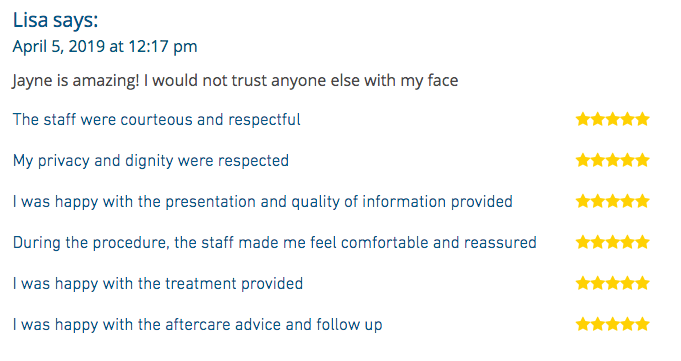Viewport: 681px width, 361px height.
Task: Click the middle star in treatment provided row
Action: click(x=612, y=283)
